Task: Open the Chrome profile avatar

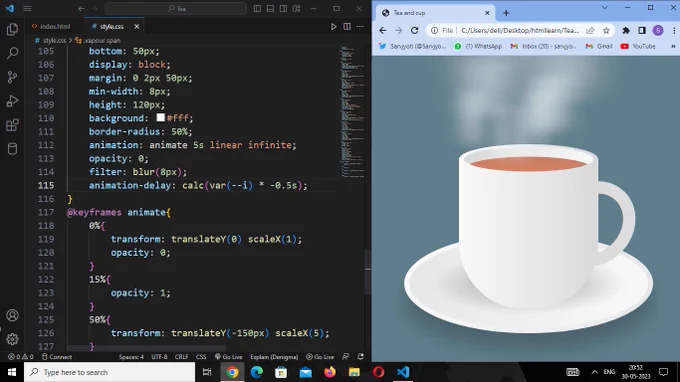Action: tap(658, 30)
